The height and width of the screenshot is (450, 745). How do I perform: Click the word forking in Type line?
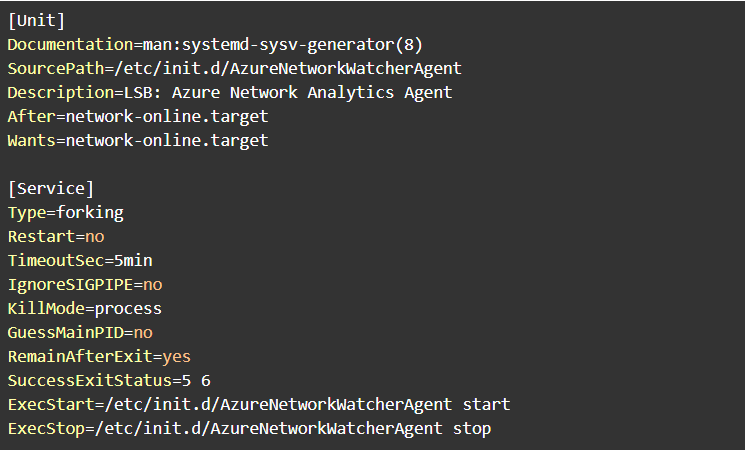pos(90,212)
